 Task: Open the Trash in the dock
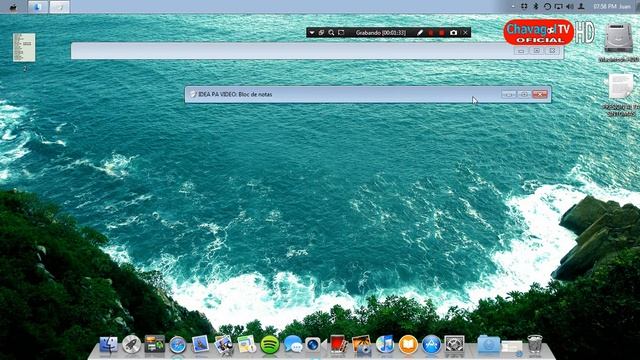click(534, 344)
